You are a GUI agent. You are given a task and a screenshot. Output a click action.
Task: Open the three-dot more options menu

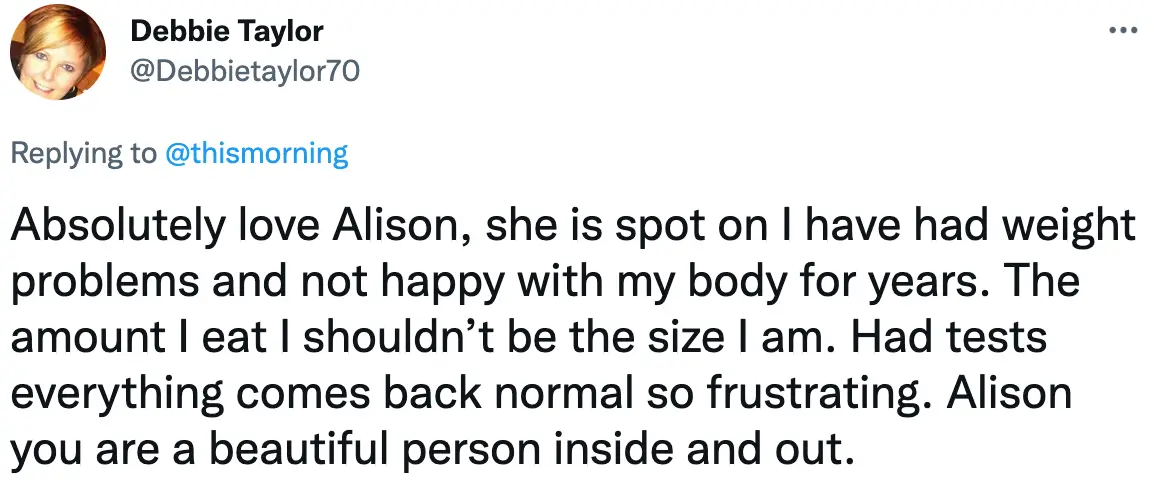(1124, 29)
